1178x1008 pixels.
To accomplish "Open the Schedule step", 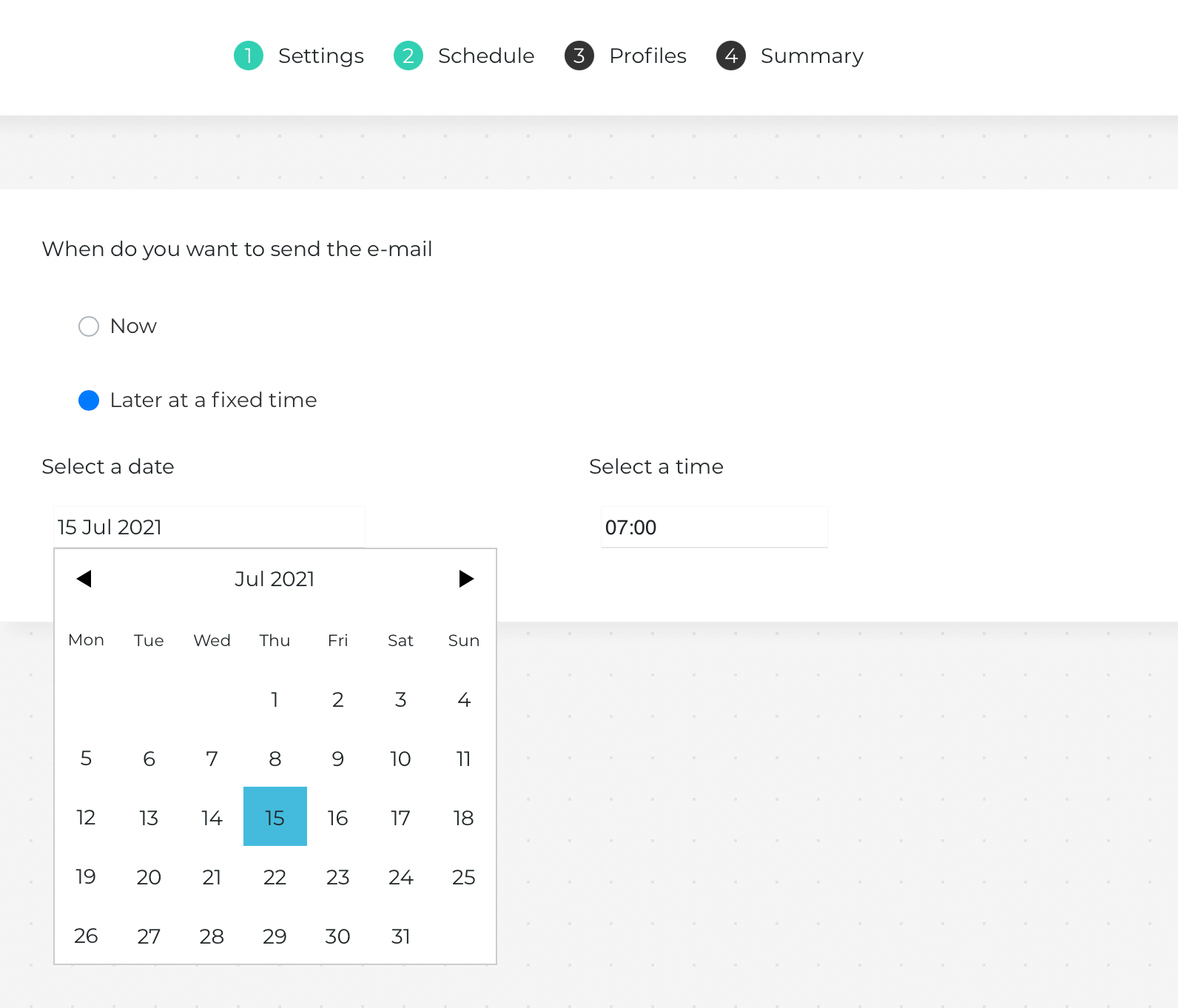I will 486,56.
